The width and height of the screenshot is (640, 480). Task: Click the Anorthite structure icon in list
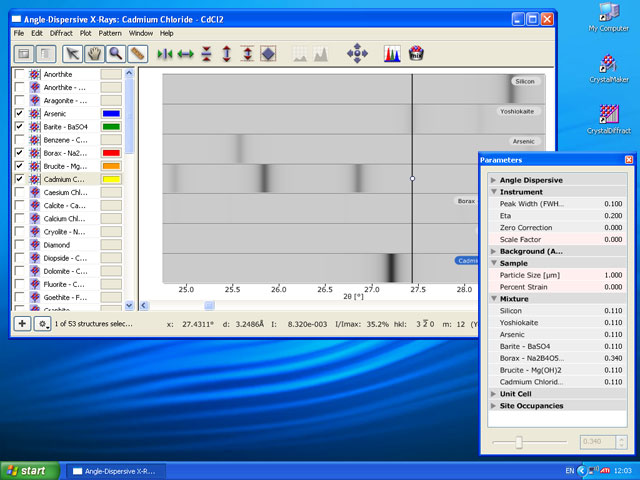pyautogui.click(x=35, y=74)
